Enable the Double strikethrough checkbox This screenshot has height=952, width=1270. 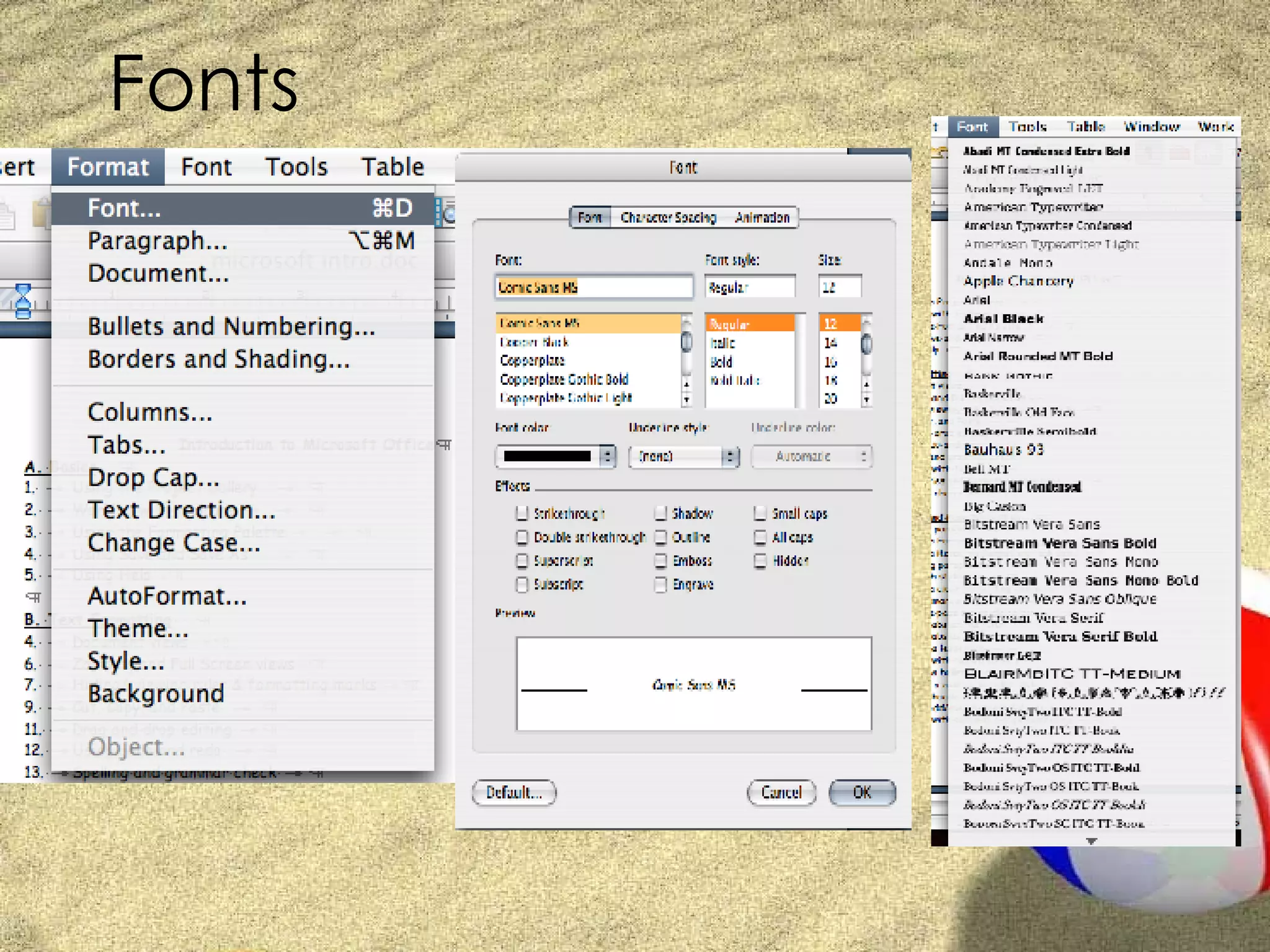522,537
